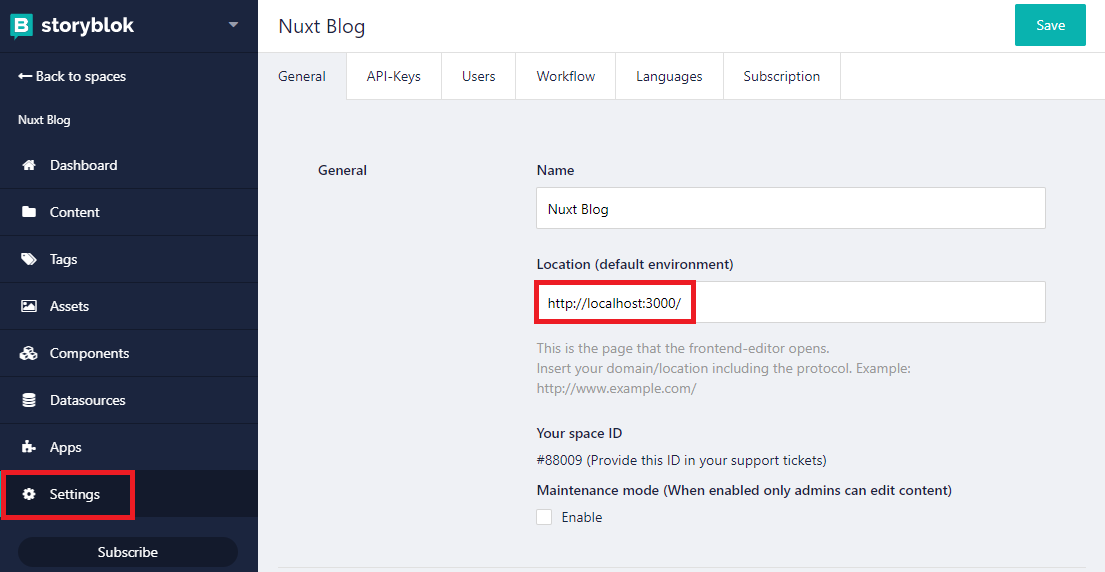This screenshot has height=572, width=1105.
Task: Click the Datasources database icon
Action: coord(29,400)
